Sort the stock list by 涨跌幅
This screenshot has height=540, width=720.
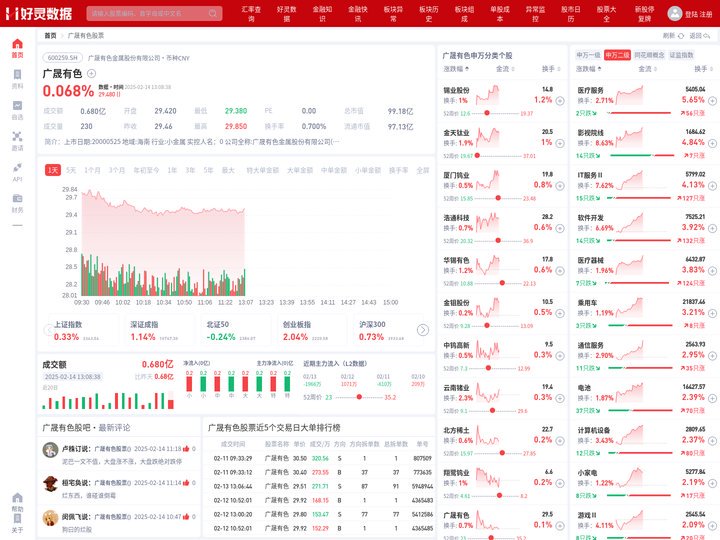(x=456, y=69)
